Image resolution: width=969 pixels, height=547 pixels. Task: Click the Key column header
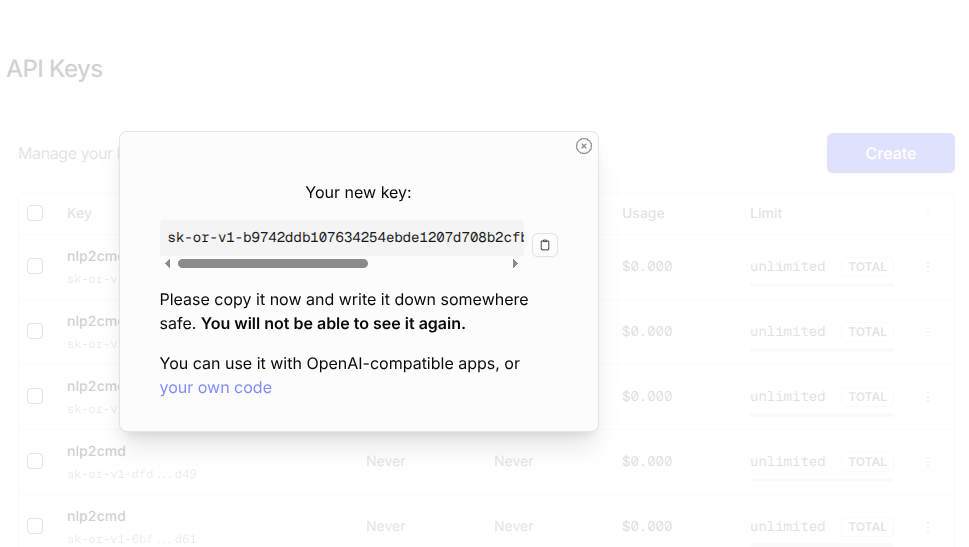[79, 213]
